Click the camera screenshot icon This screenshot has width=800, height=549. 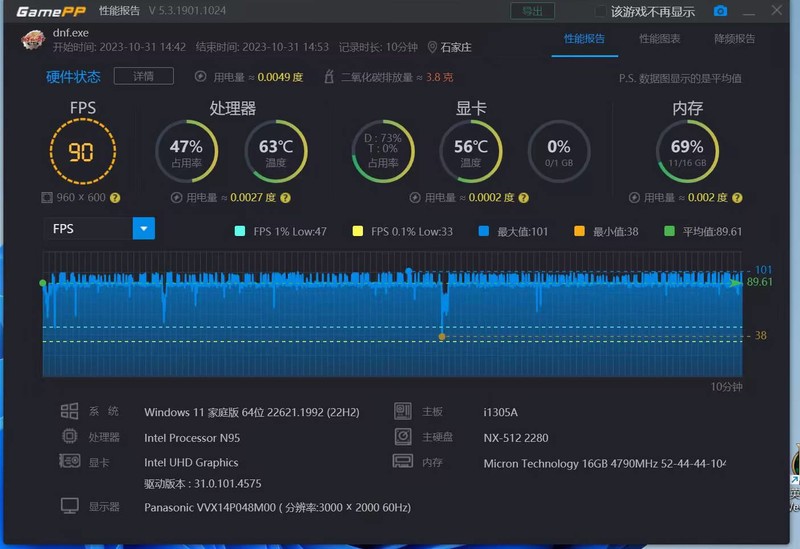click(720, 11)
